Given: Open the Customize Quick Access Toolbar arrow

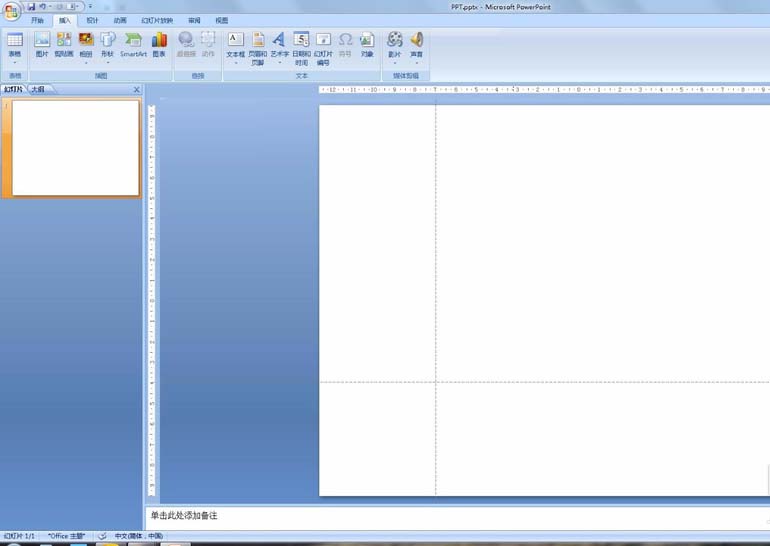Looking at the screenshot, I should pos(90,7).
